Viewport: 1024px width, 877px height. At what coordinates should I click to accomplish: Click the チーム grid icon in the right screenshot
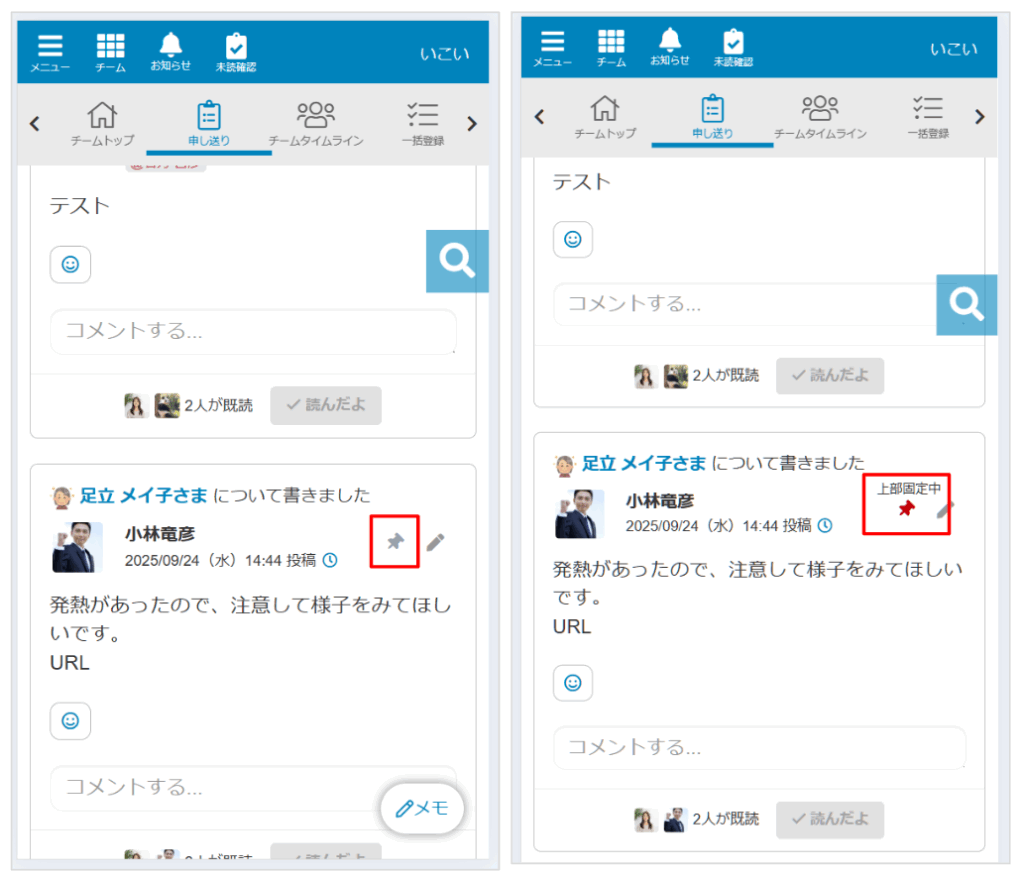[x=611, y=45]
